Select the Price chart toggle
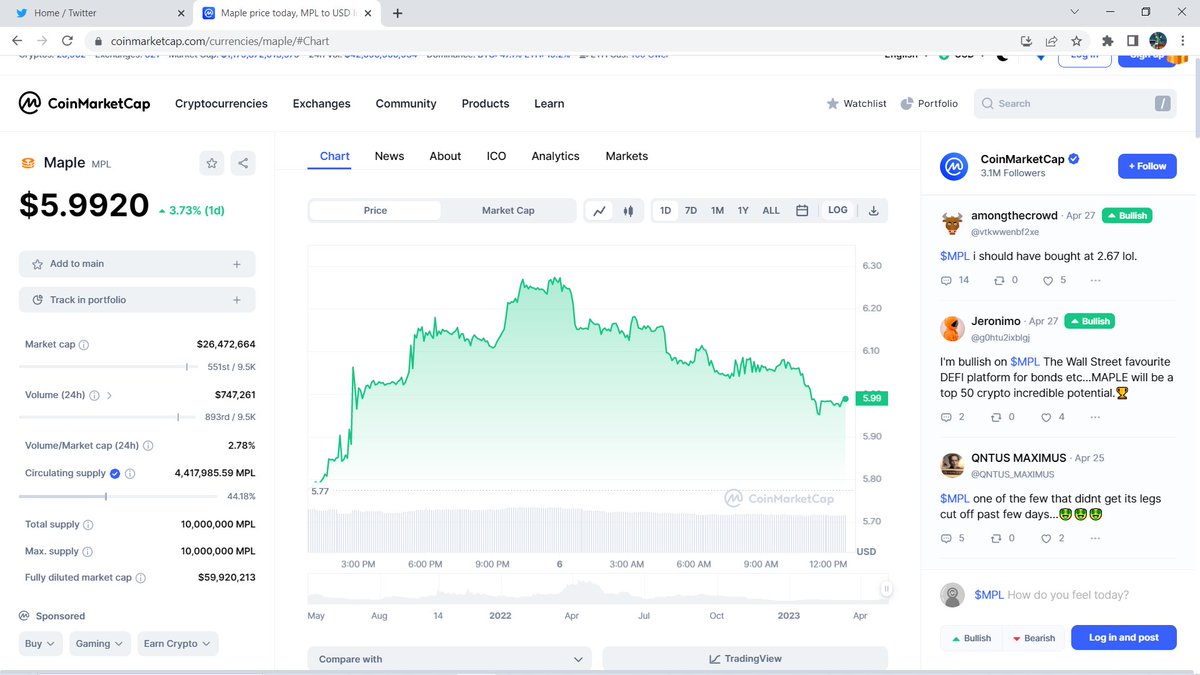1200x675 pixels. pos(375,211)
